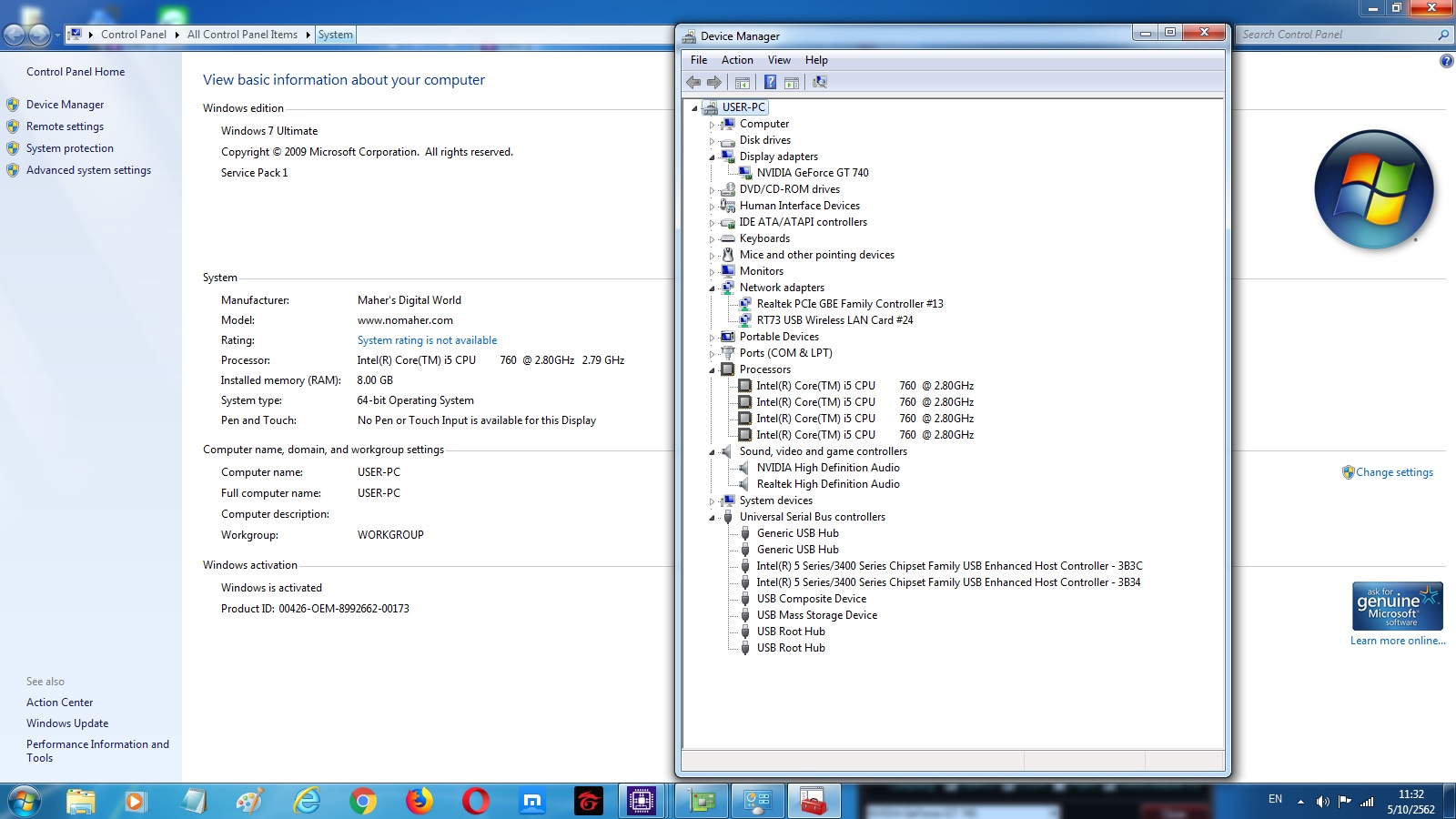Click Learn more online link
The image size is (1456, 819).
(1398, 641)
